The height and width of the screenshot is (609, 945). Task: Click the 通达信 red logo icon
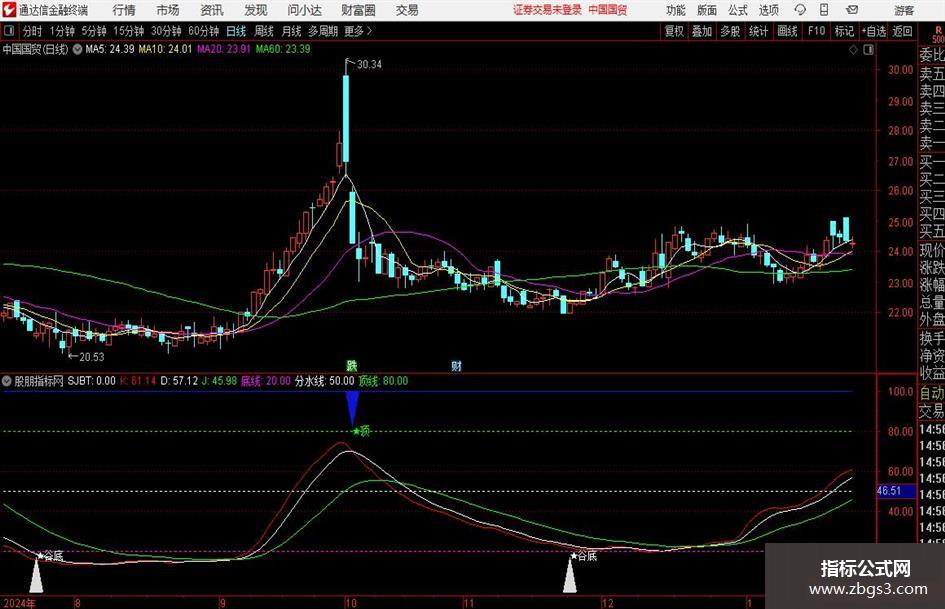9,10
